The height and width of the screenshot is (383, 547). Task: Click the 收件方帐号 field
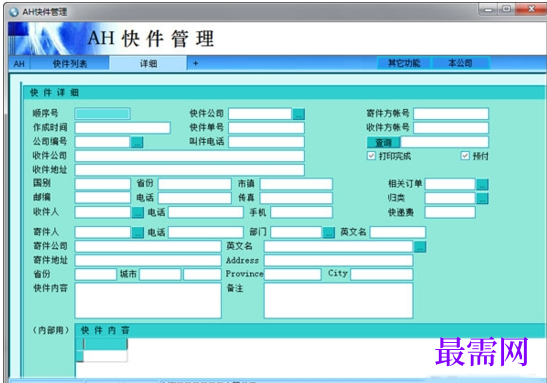pyautogui.click(x=451, y=128)
